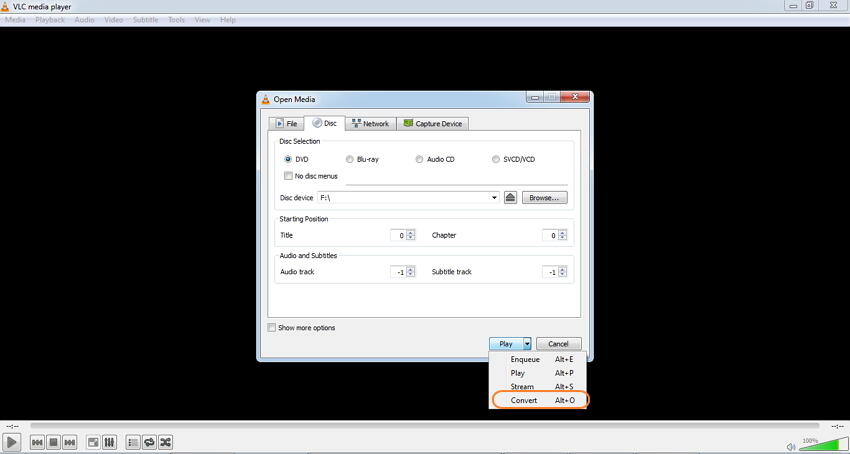Click the main Play playback button
Image resolution: width=850 pixels, height=454 pixels.
tap(11, 443)
